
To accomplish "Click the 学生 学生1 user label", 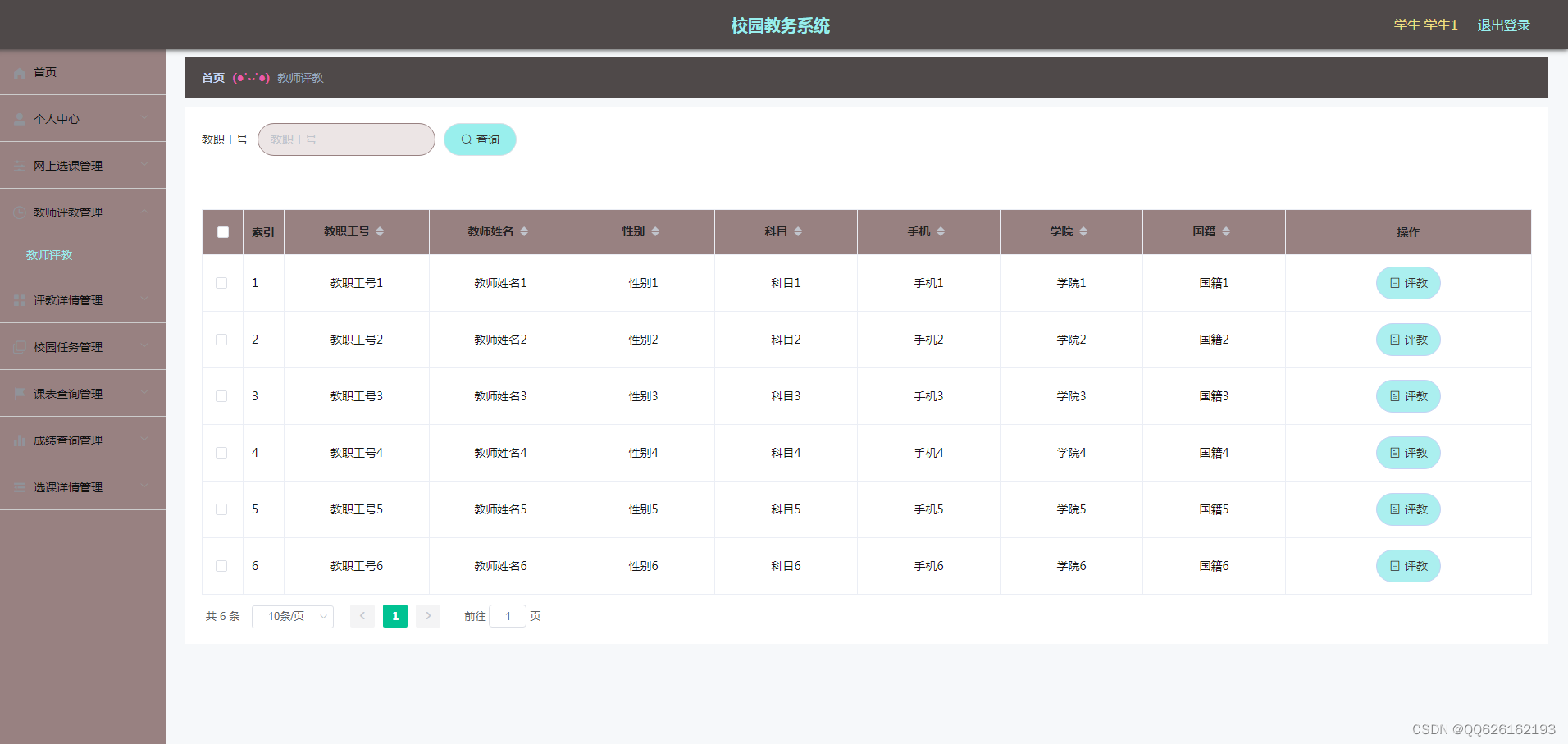I will (1425, 25).
